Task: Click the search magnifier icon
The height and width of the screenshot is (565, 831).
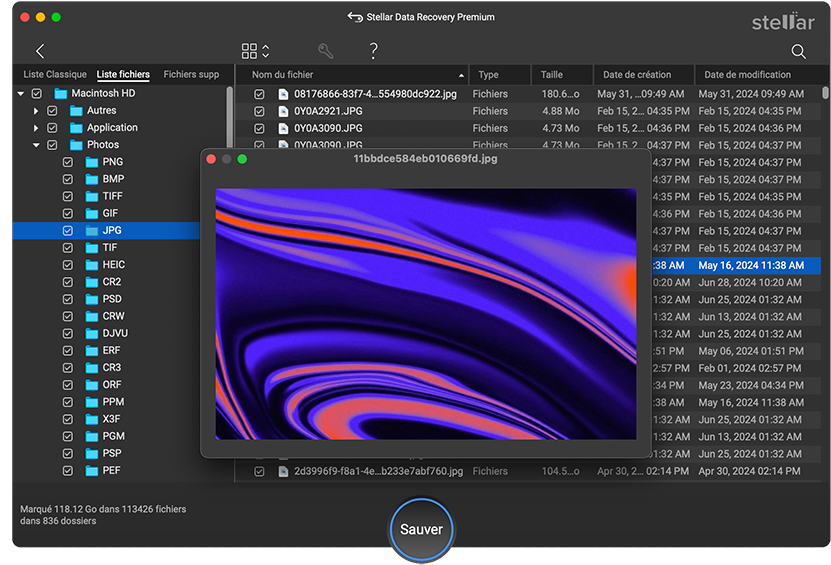Action: [x=798, y=51]
